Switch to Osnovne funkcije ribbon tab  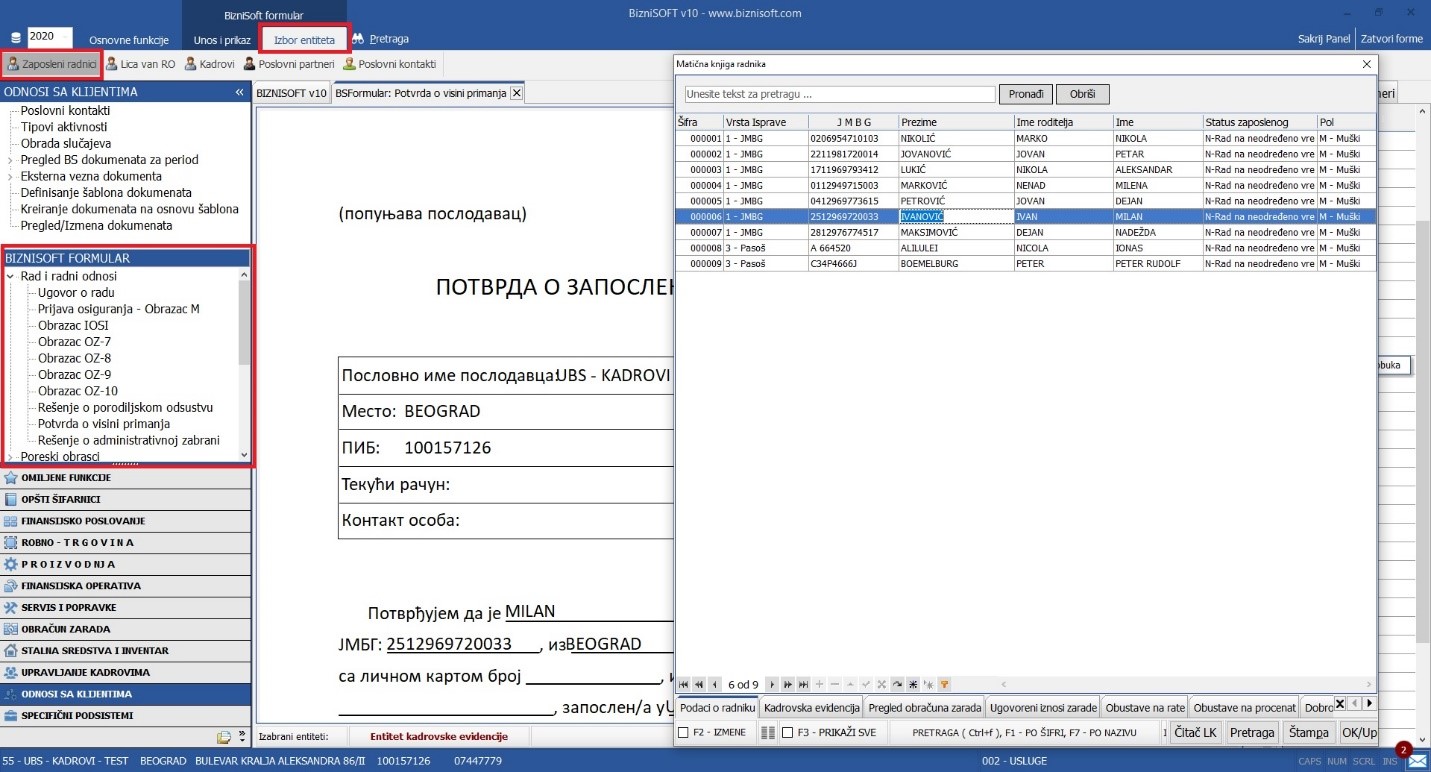coord(129,40)
